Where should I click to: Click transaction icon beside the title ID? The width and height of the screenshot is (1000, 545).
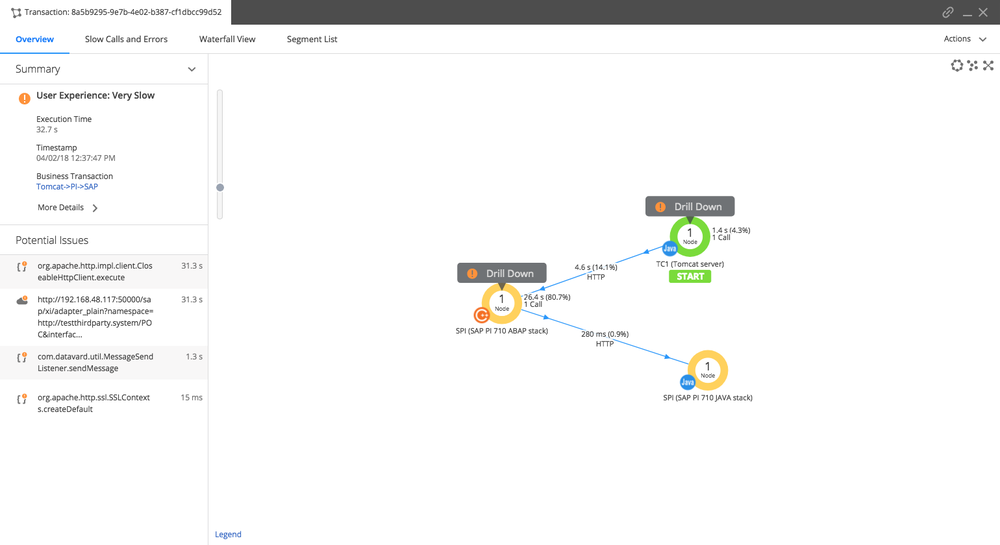(x=16, y=12)
